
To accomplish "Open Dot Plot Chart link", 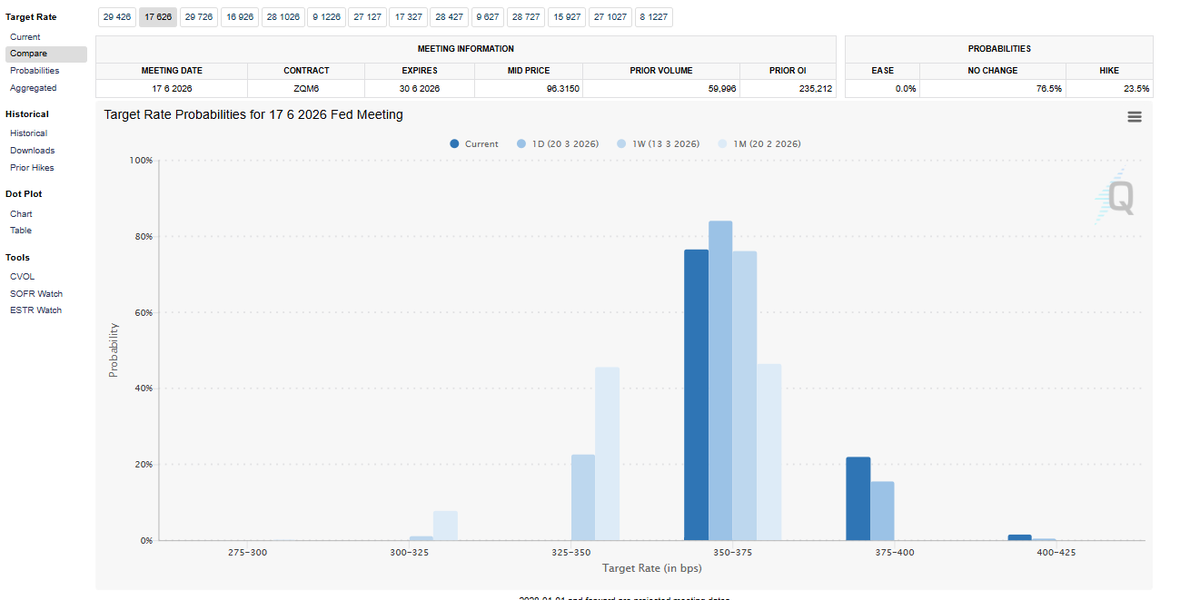I will click(x=21, y=214).
